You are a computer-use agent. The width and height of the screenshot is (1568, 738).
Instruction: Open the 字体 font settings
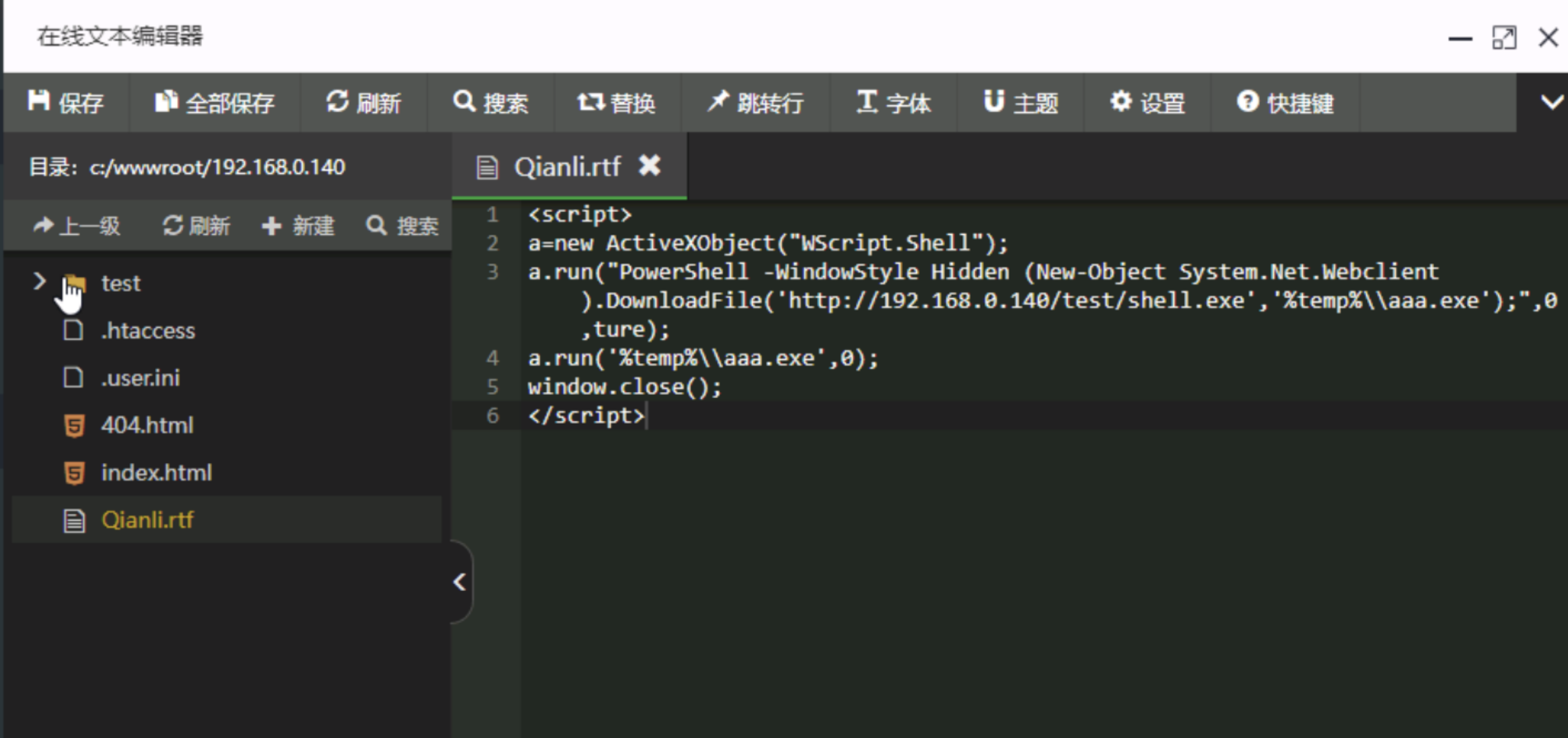tap(893, 102)
